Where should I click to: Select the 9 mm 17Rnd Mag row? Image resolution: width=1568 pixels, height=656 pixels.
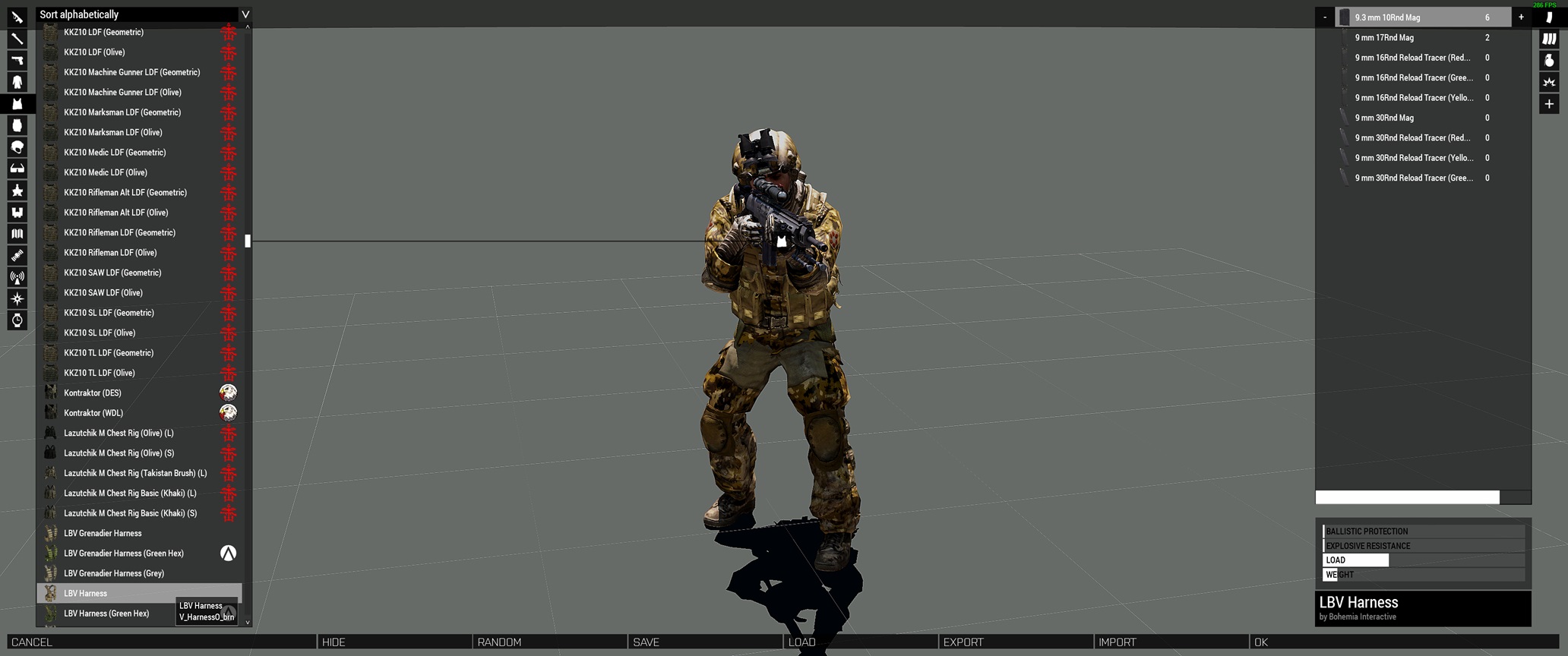click(x=1423, y=37)
